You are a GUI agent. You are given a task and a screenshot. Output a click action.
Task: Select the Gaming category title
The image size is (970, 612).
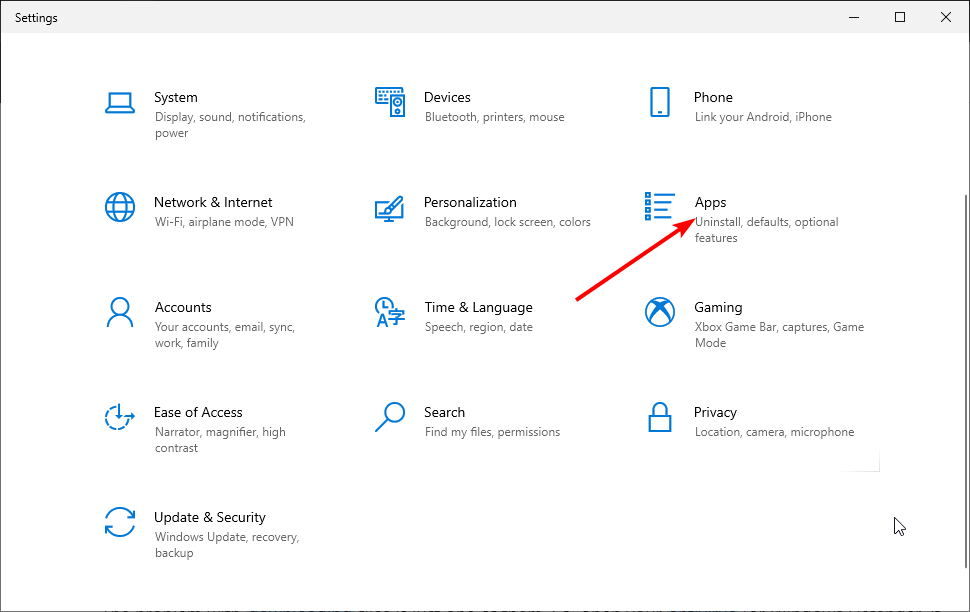(x=718, y=308)
